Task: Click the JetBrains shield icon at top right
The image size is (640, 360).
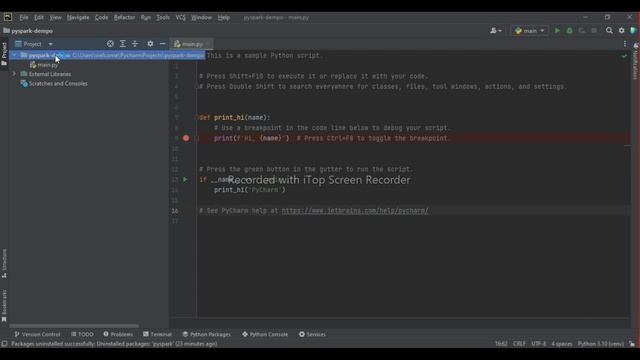Action: point(633,31)
